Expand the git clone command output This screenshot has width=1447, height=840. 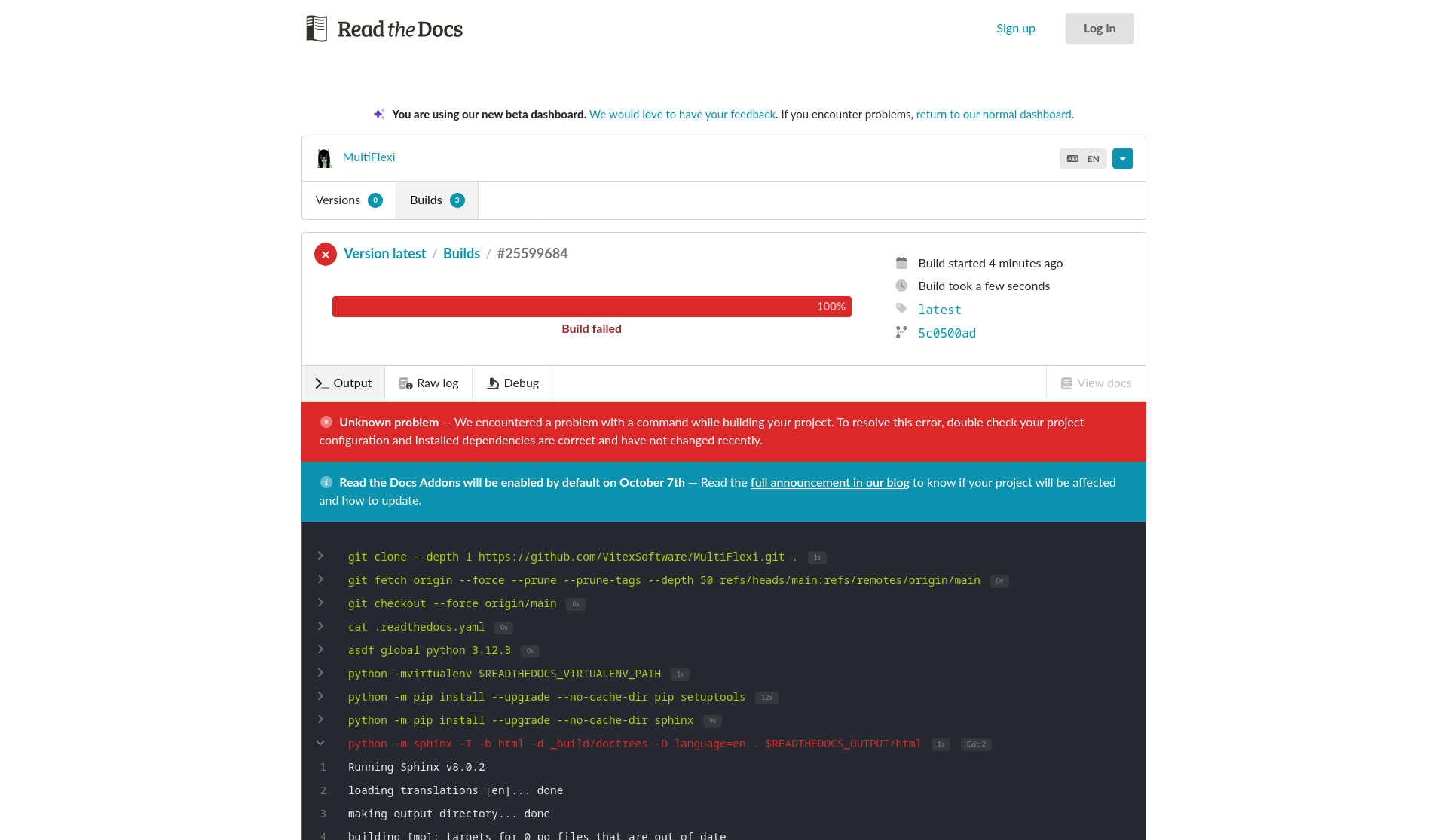coord(321,556)
